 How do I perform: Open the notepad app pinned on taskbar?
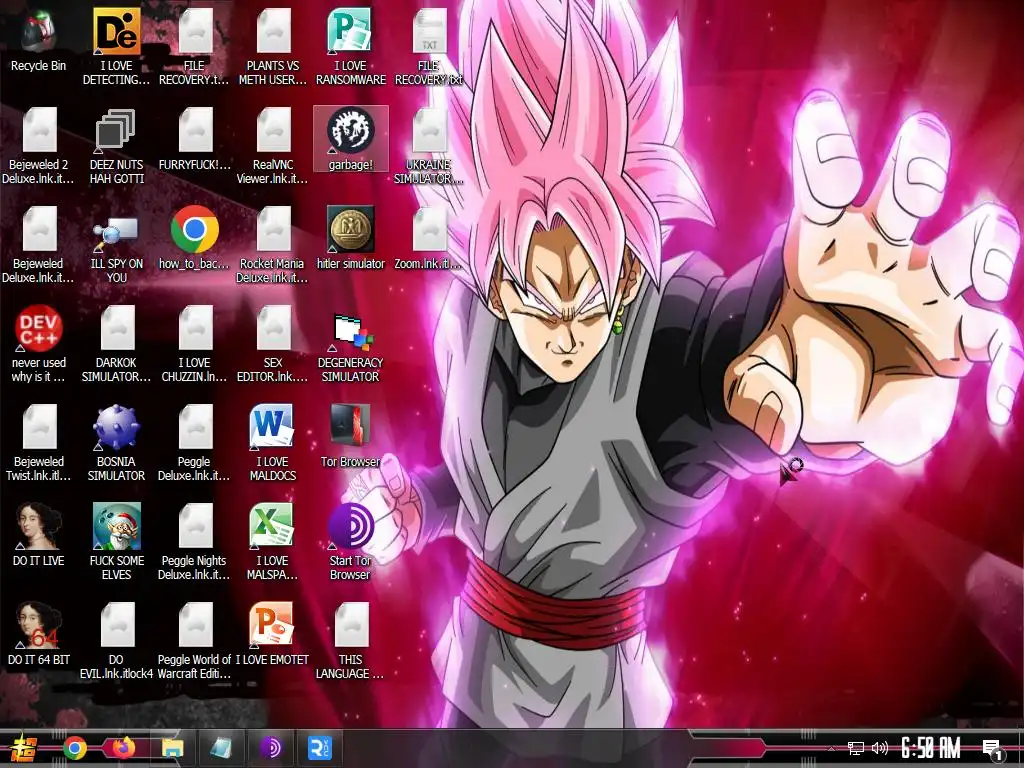pos(221,748)
